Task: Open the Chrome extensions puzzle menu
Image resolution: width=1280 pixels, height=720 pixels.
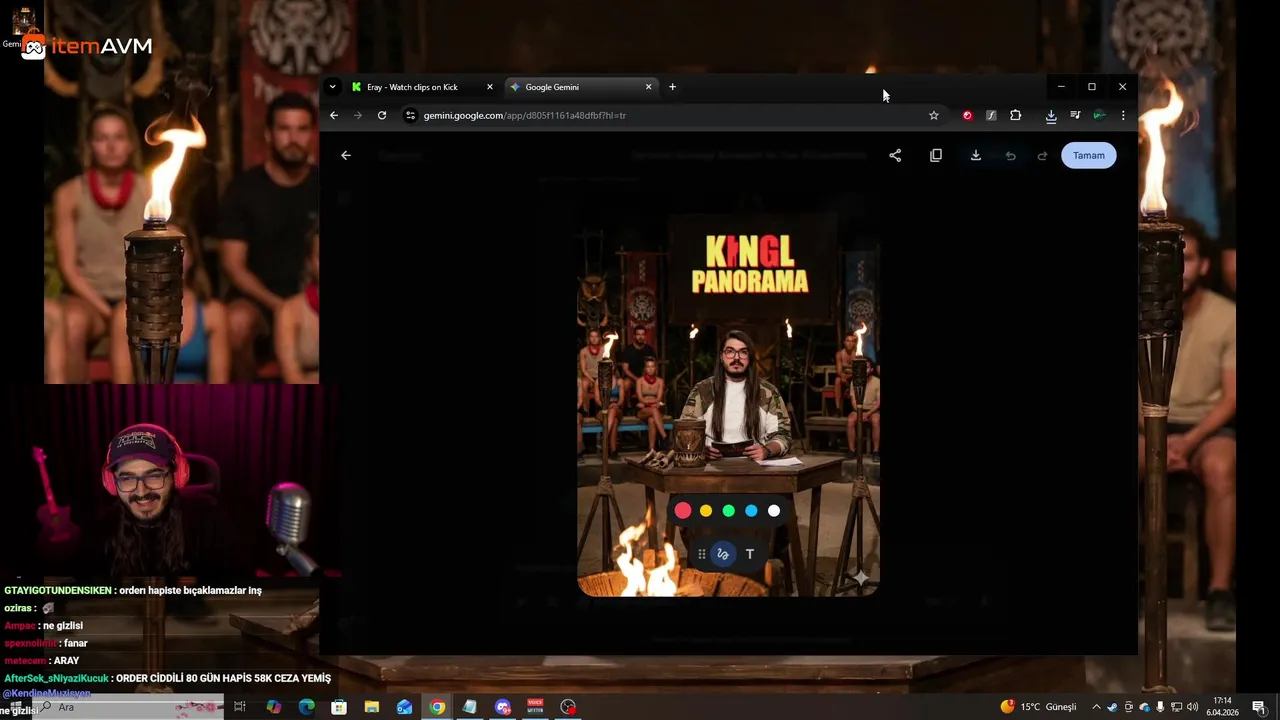Action: [1015, 115]
